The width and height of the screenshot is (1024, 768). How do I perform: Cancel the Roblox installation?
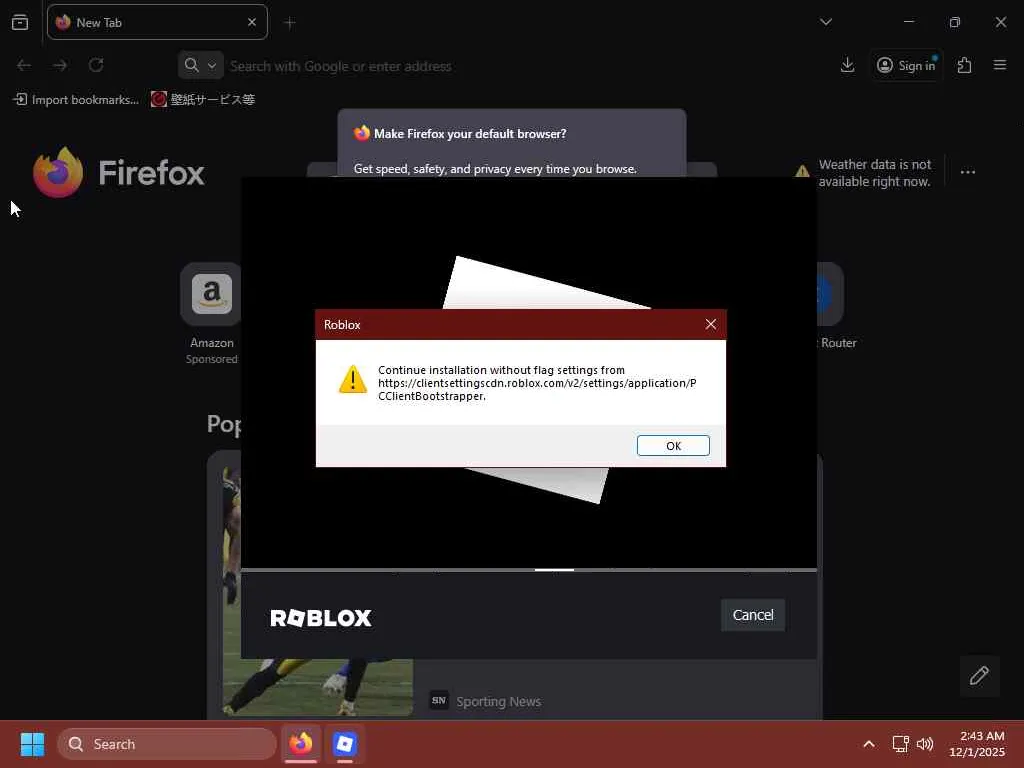tap(752, 615)
